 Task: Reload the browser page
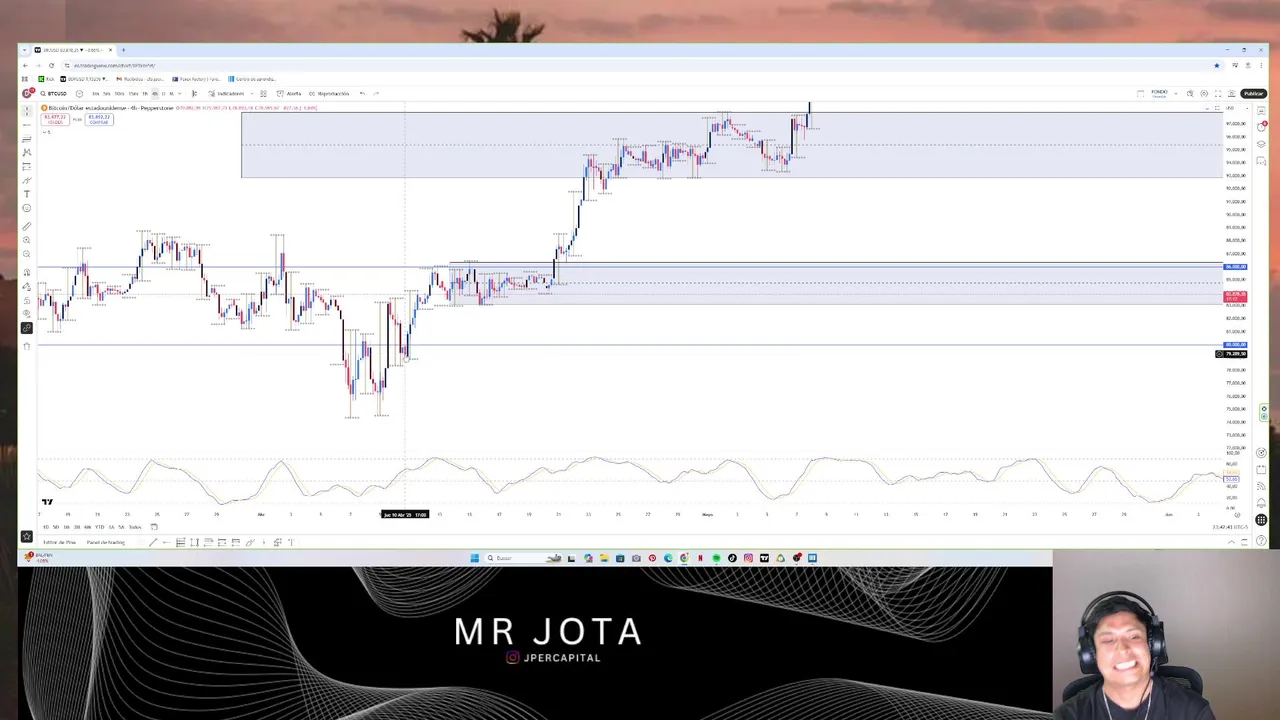[x=51, y=65]
